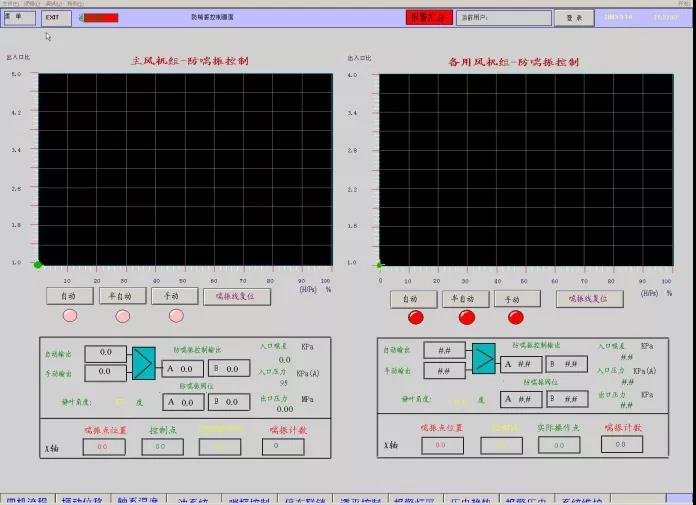Click the main fan 自动输出 value field
Screen dimensions: 696x505
coord(105,353)
